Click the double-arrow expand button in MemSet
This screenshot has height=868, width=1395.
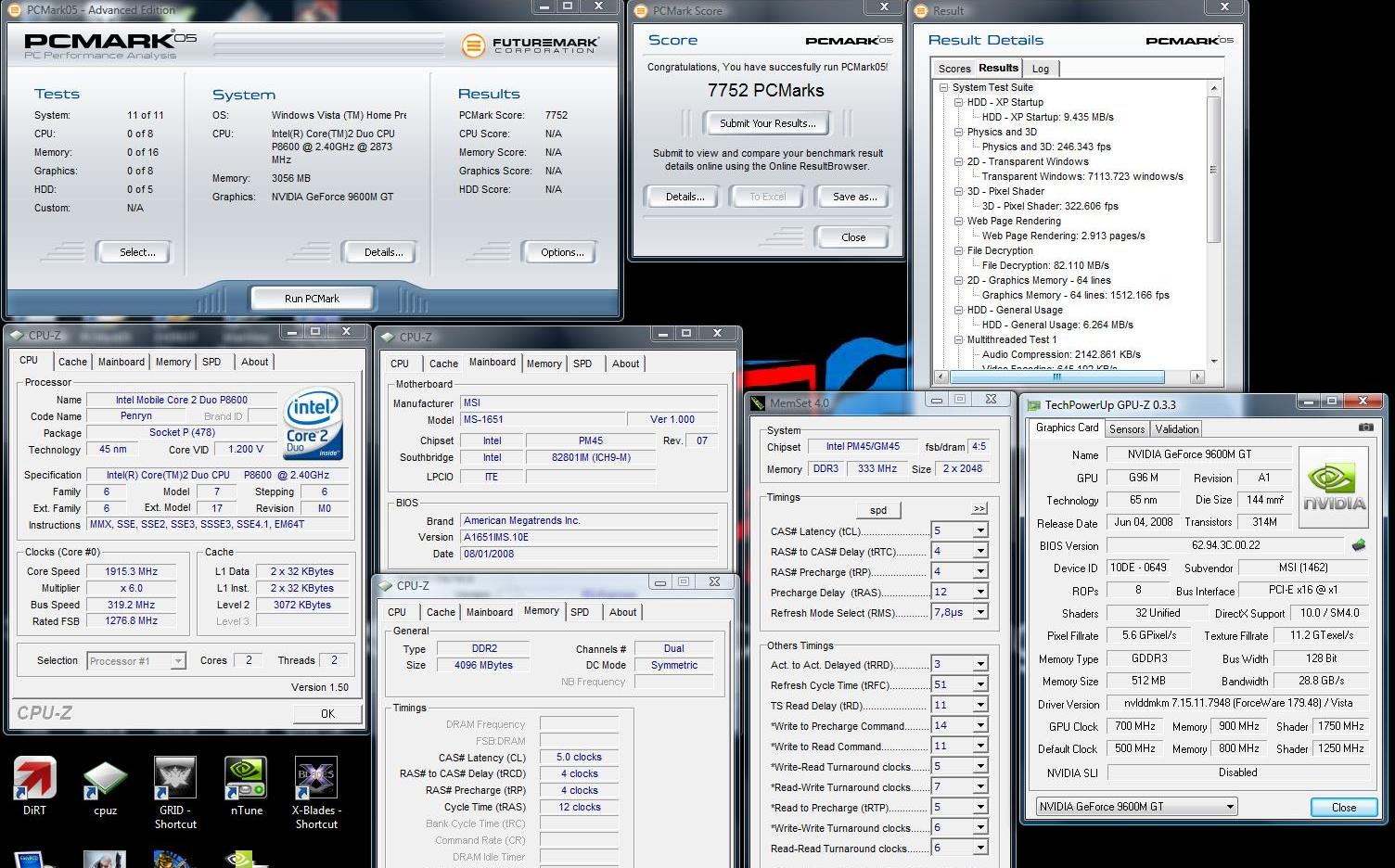tap(979, 508)
